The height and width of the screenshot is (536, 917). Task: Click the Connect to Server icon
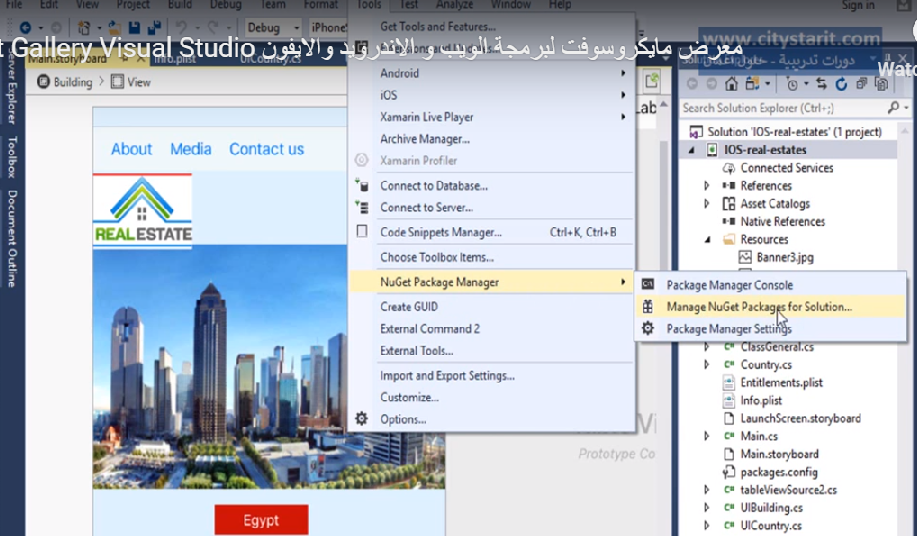tap(361, 207)
